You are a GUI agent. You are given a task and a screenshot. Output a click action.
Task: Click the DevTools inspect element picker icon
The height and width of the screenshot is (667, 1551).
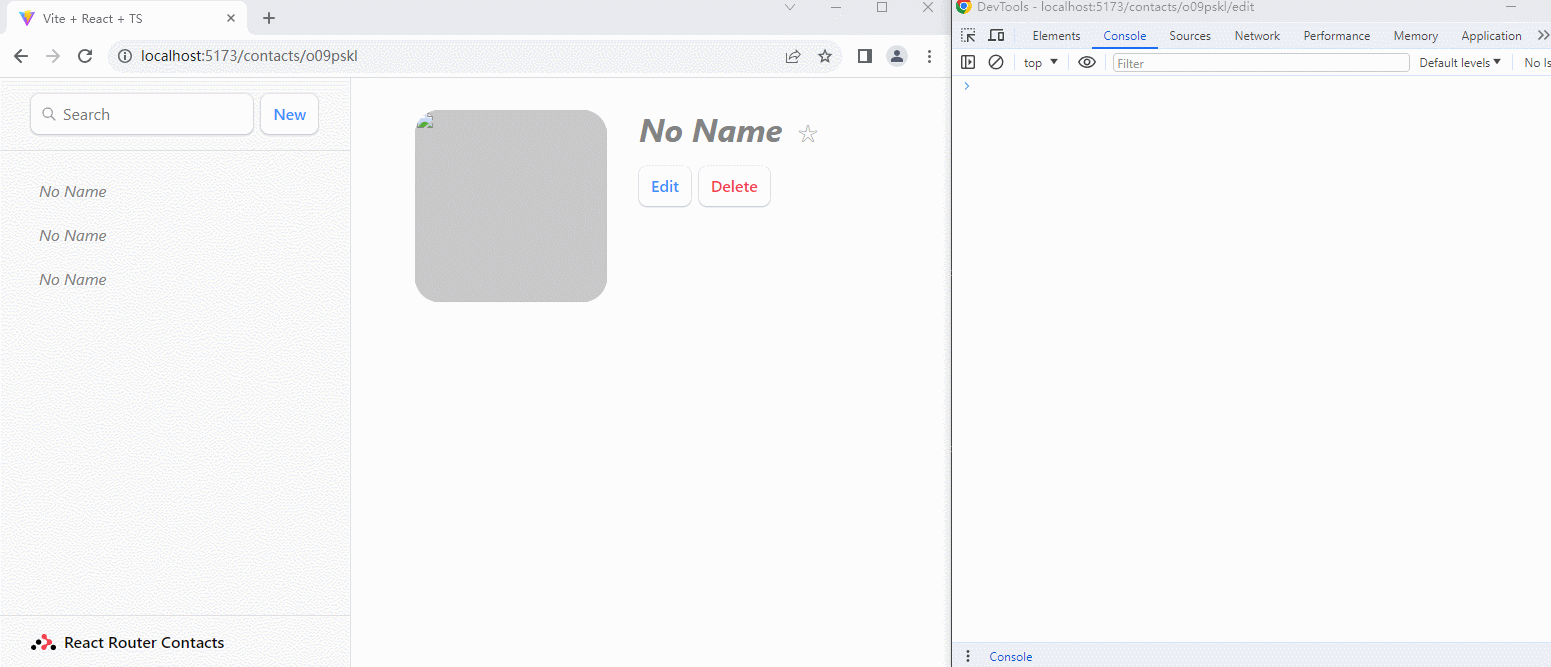[968, 36]
